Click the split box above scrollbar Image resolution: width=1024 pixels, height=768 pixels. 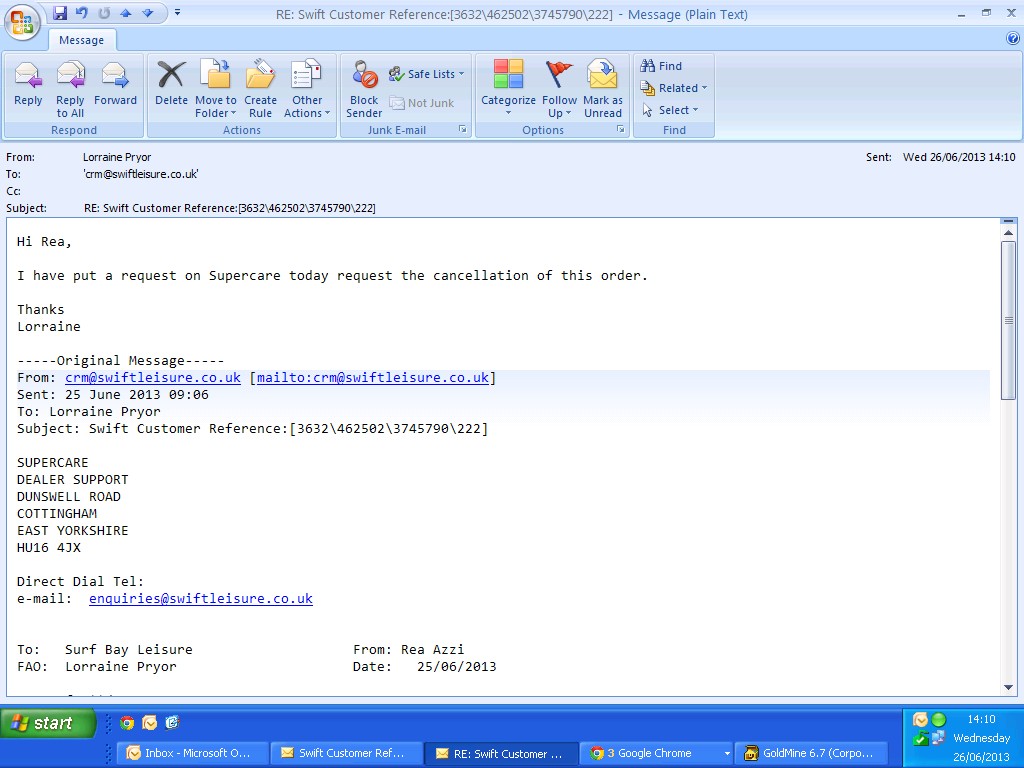[x=1008, y=222]
